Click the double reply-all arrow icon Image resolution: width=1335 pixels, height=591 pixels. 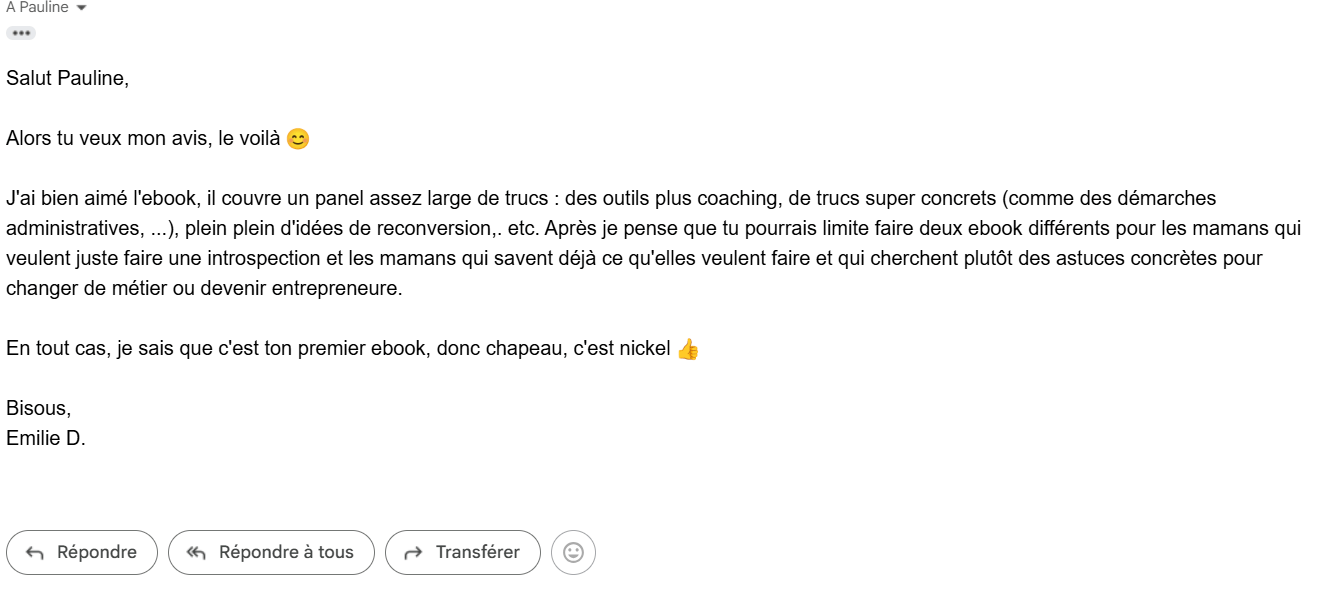196,553
